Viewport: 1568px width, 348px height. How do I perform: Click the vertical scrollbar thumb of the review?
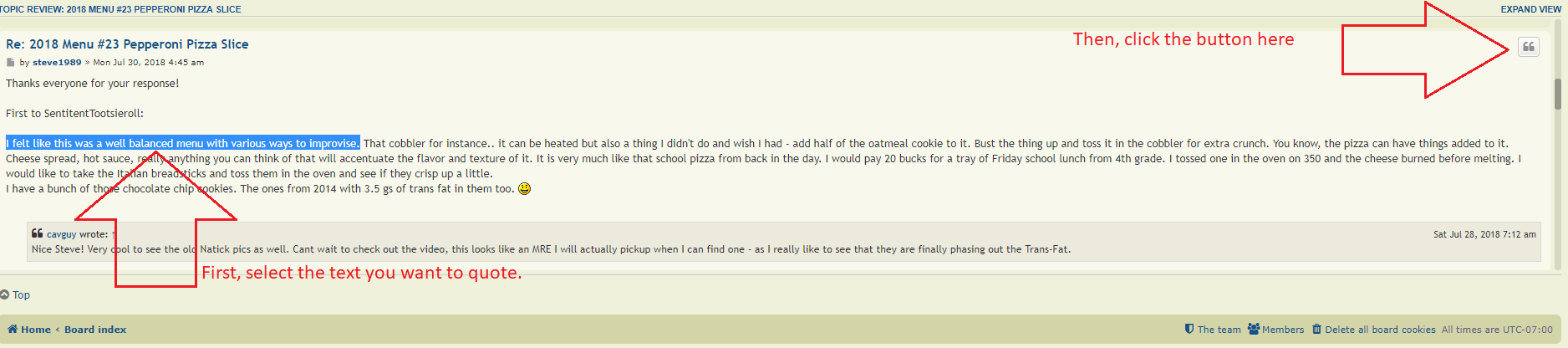pos(1558,94)
